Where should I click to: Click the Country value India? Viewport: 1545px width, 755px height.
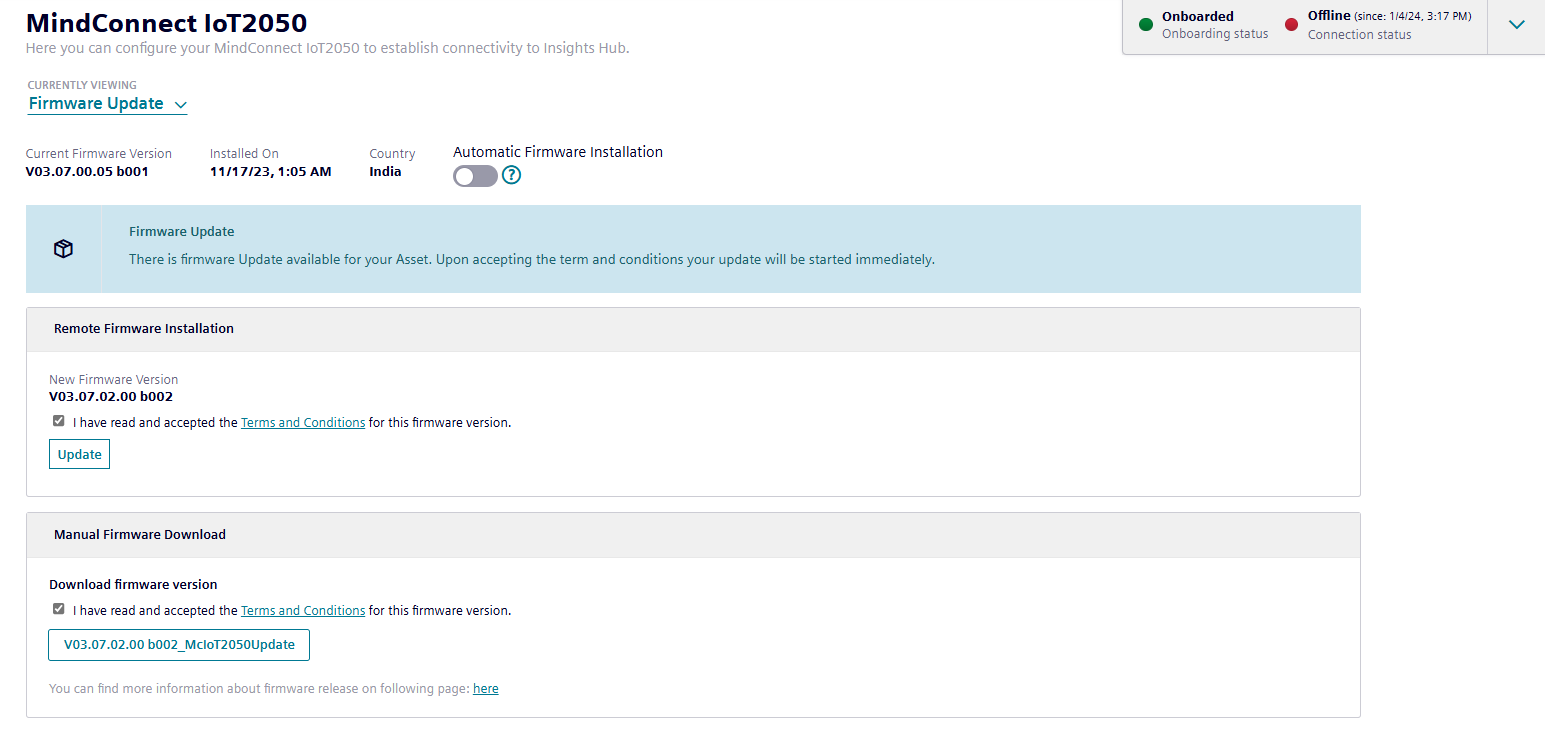[385, 172]
